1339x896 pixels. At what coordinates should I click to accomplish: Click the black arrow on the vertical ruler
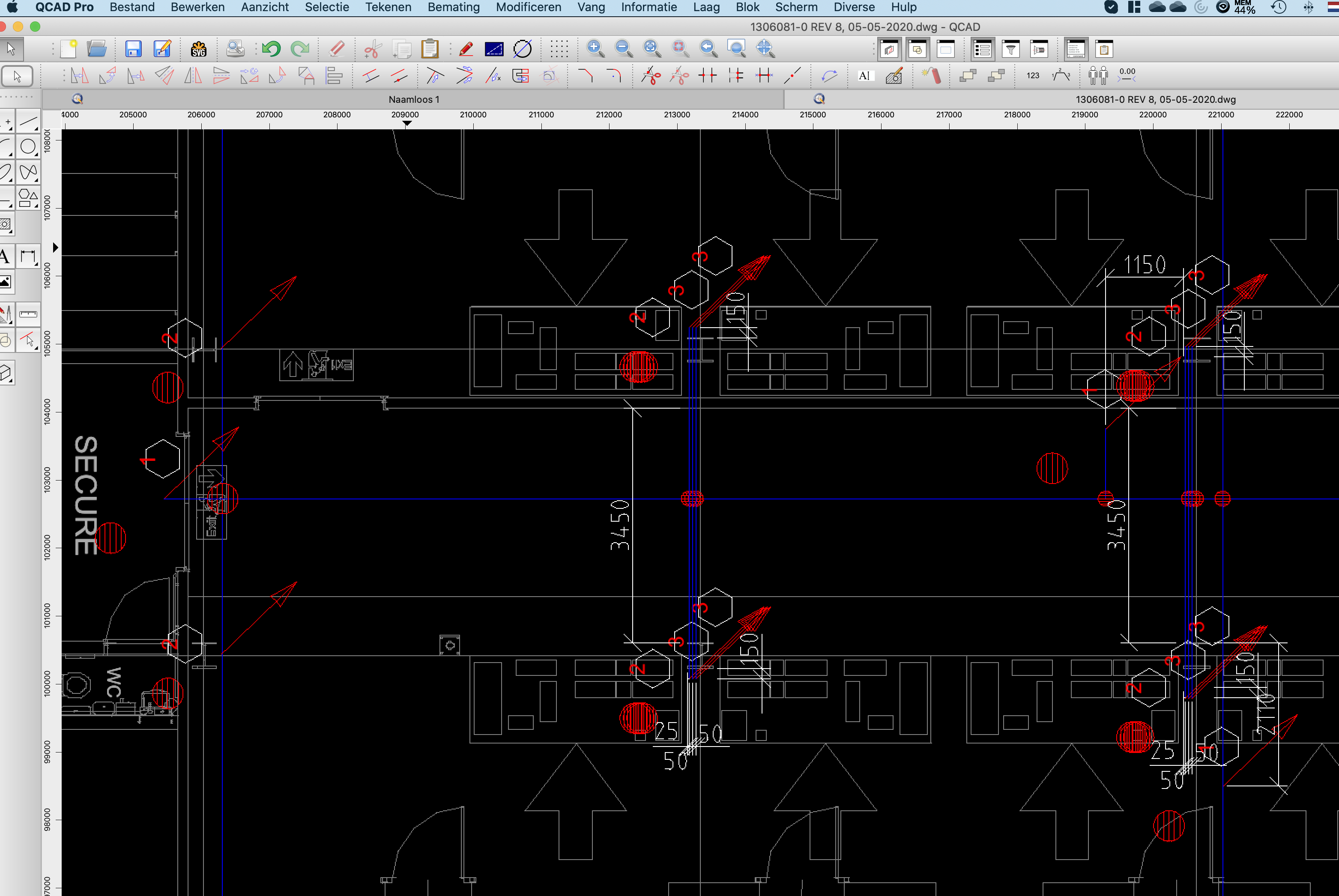point(55,248)
